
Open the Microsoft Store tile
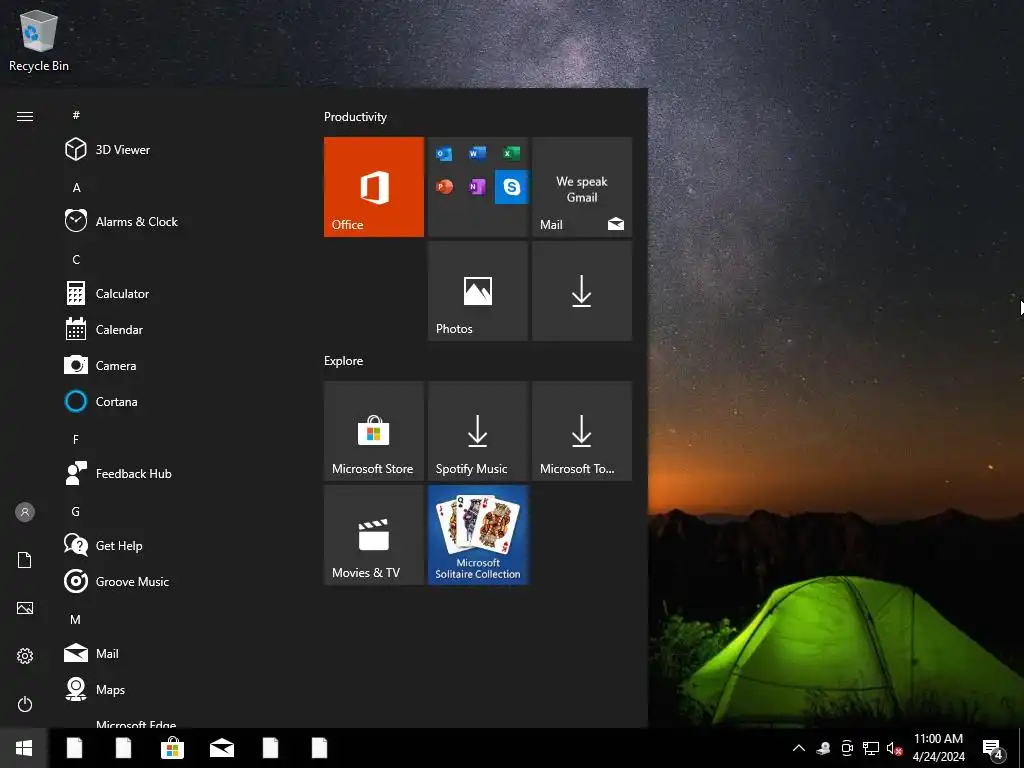click(374, 431)
